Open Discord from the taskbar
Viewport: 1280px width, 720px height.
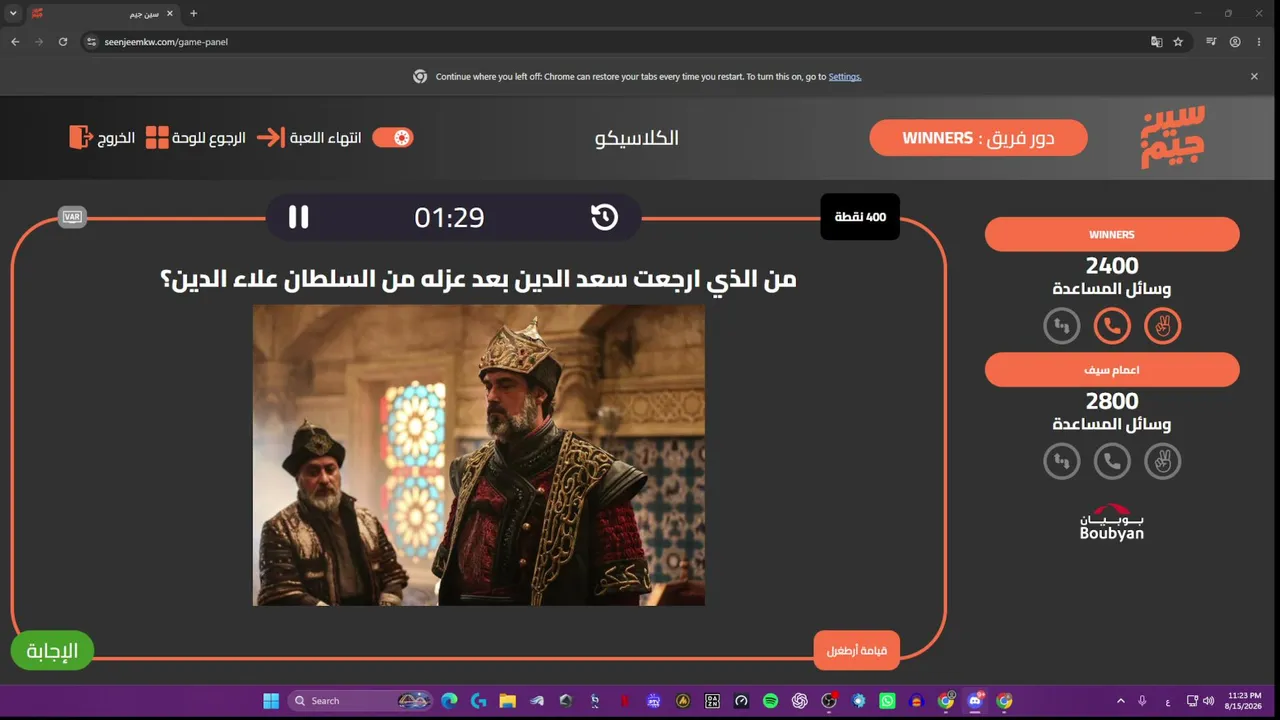point(975,701)
